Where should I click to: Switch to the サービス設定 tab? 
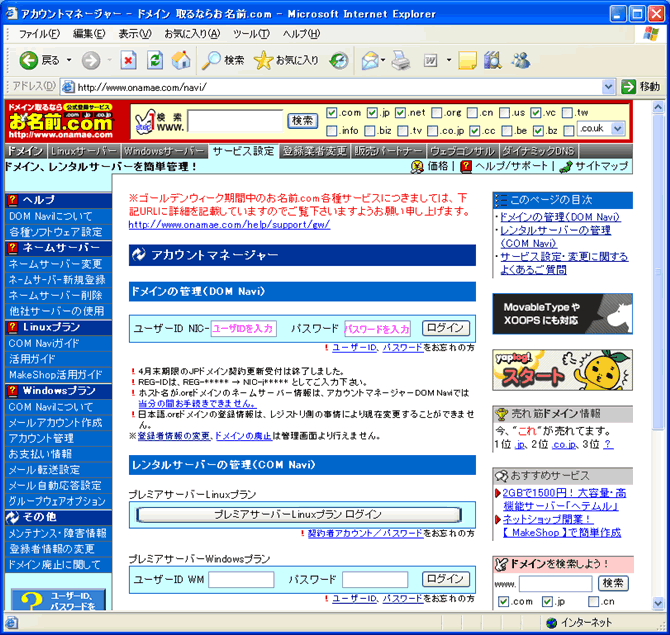pos(244,151)
